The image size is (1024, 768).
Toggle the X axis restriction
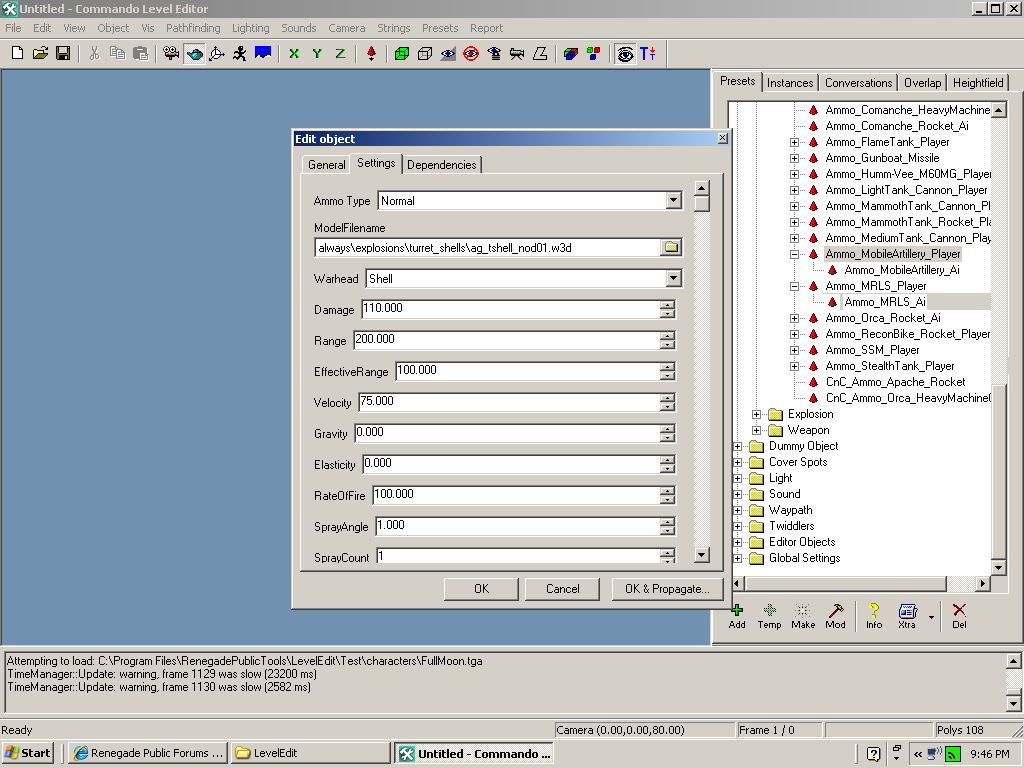pos(294,53)
